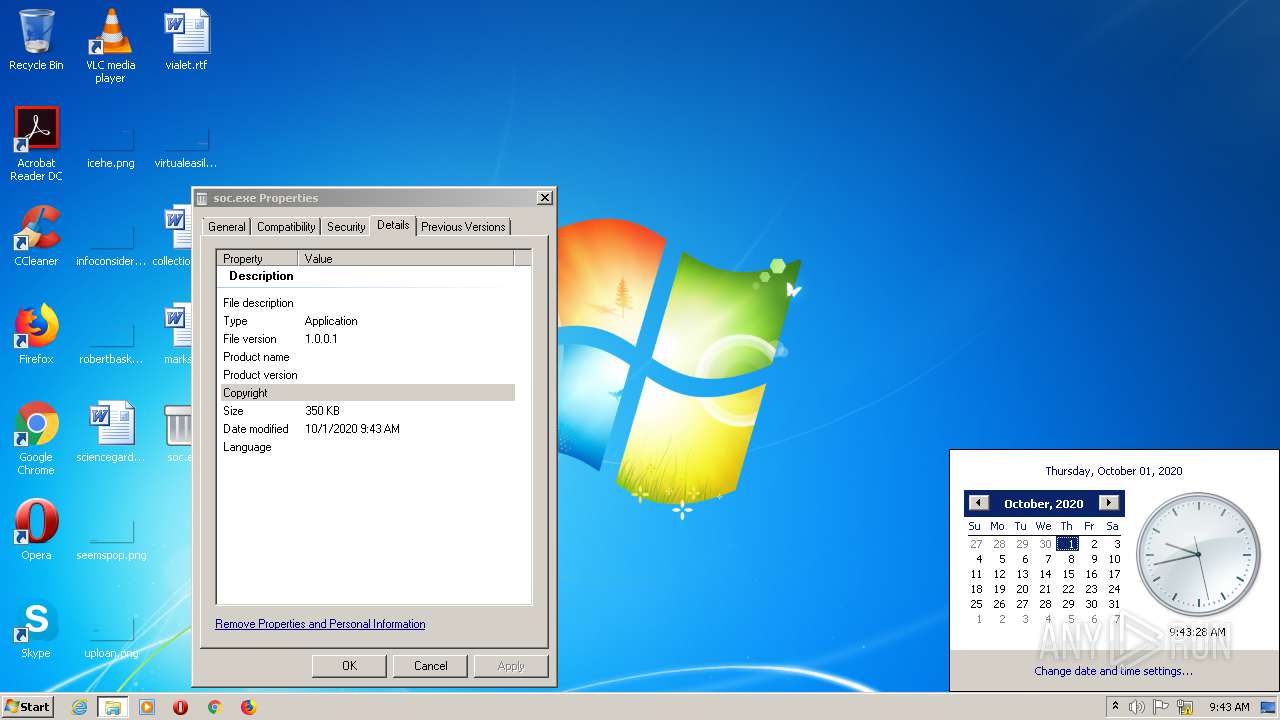The width and height of the screenshot is (1280, 720).
Task: Select the Copyright property row
Action: [x=368, y=393]
